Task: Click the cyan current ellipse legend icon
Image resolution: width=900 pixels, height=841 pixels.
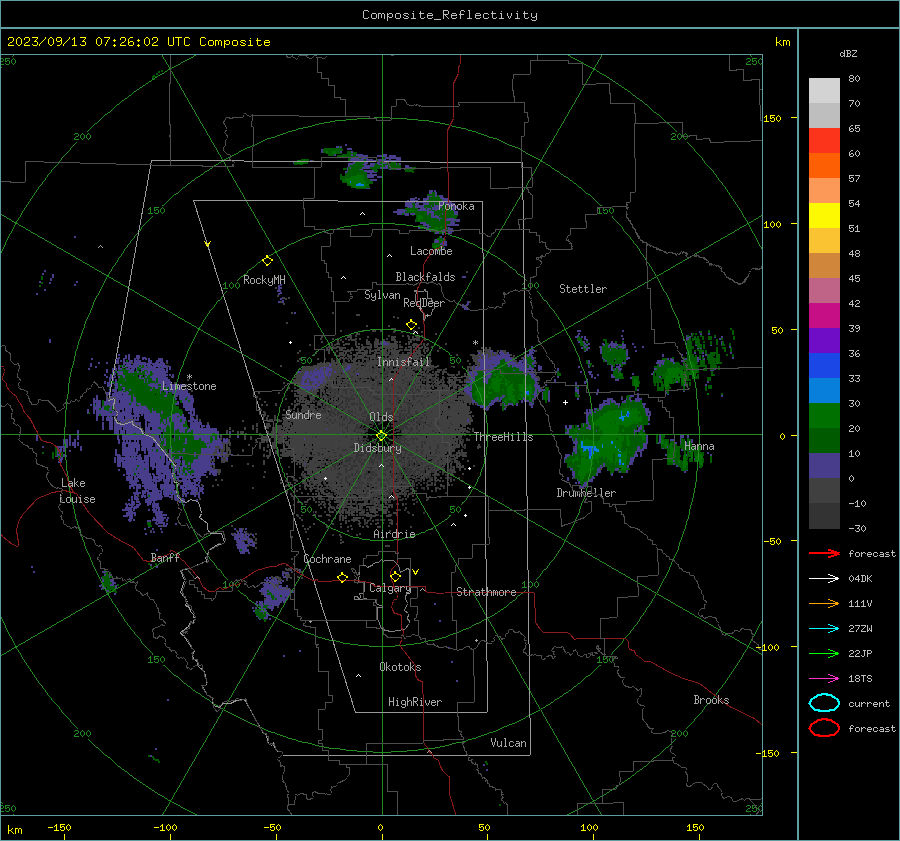Action: click(x=824, y=703)
